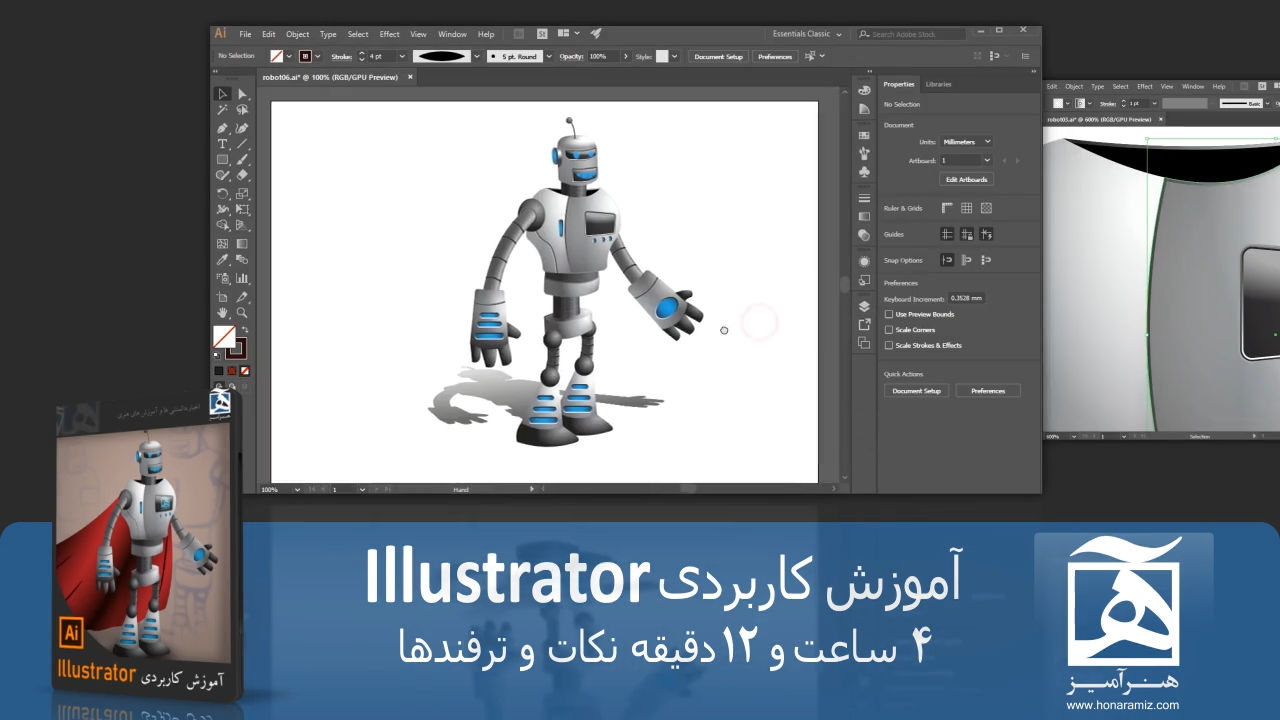1280x720 pixels.
Task: Select the Paintbrush tool
Action: pyautogui.click(x=242, y=160)
